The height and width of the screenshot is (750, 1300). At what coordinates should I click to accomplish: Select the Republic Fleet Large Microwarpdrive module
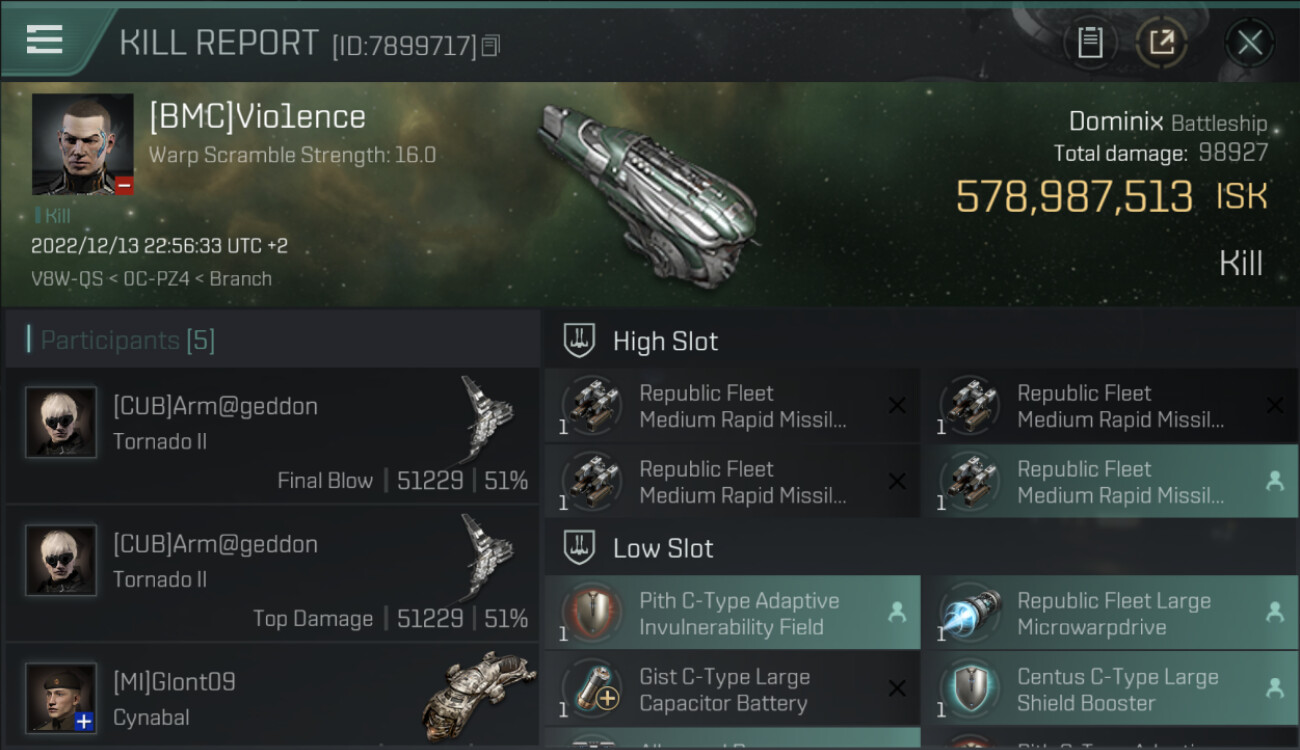1110,613
